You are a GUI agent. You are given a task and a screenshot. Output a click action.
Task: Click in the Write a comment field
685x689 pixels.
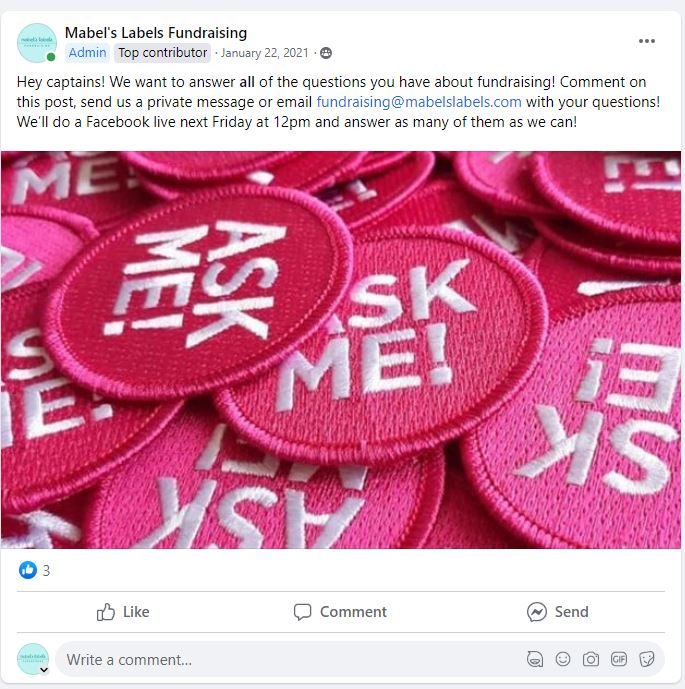tap(290, 660)
